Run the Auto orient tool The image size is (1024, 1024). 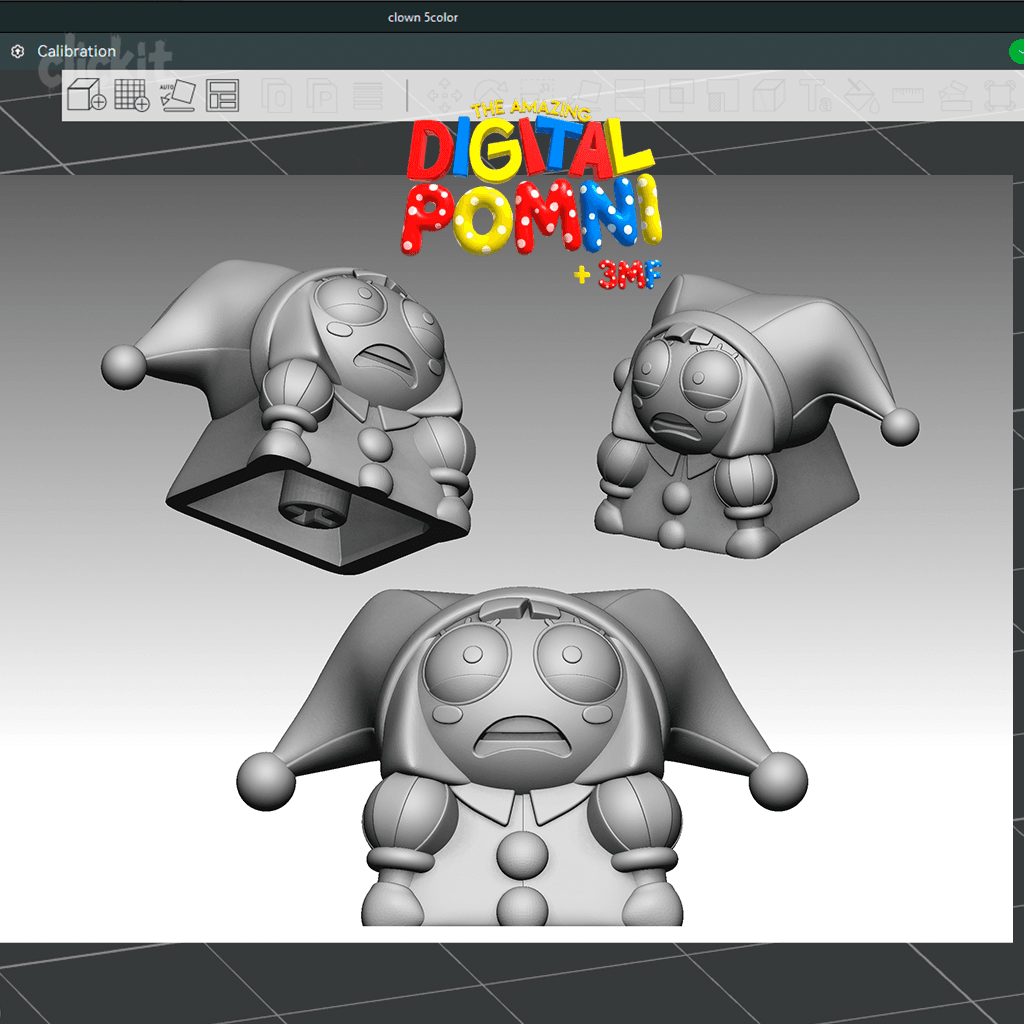click(177, 95)
